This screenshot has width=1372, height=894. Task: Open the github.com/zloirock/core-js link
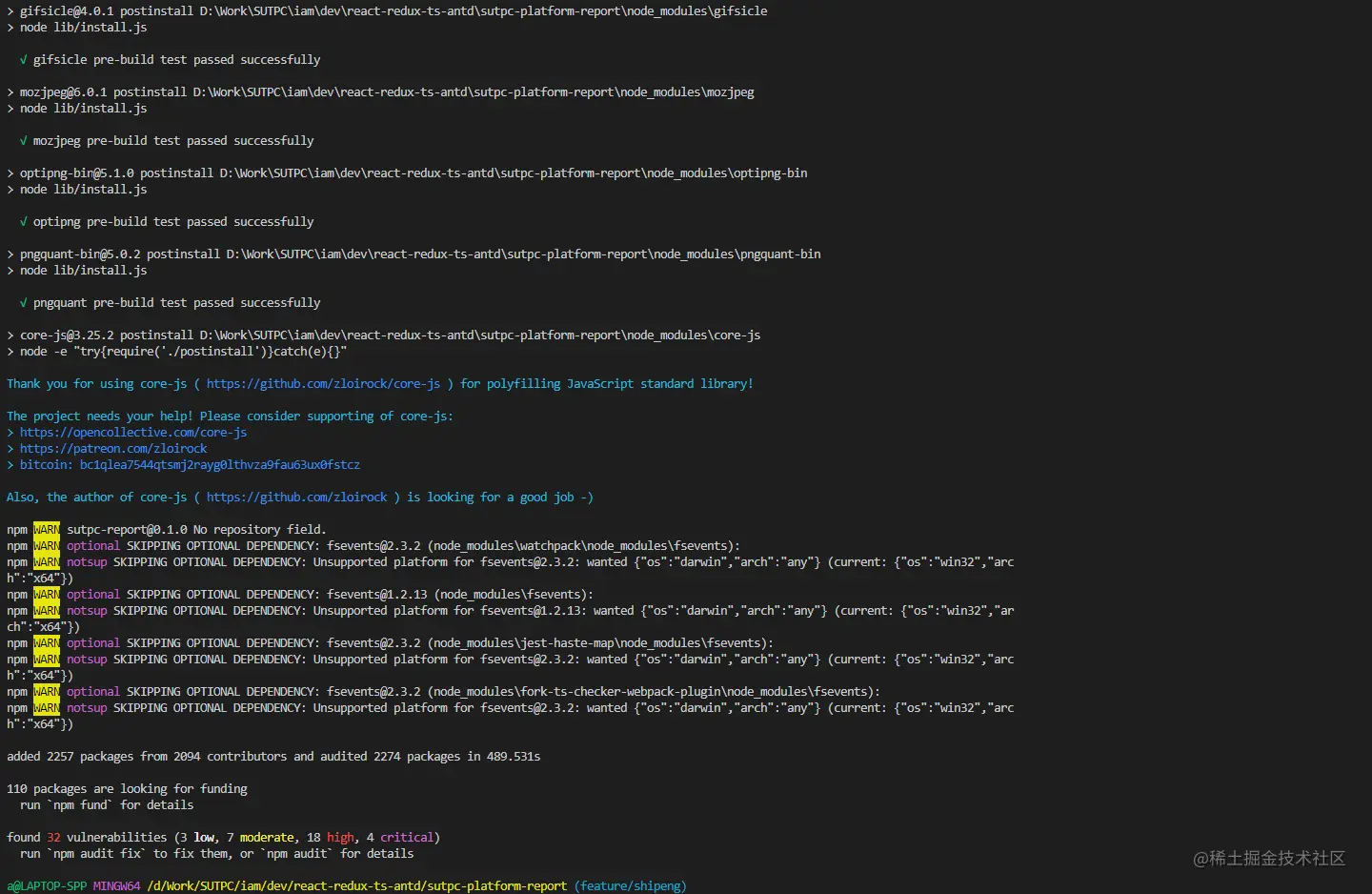[323, 384]
